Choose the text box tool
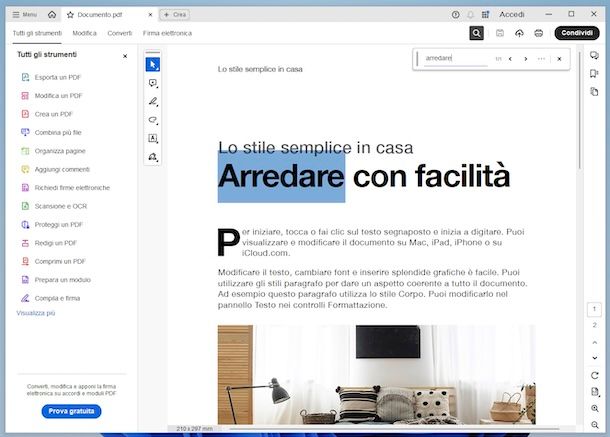610x437 pixels. pos(152,138)
